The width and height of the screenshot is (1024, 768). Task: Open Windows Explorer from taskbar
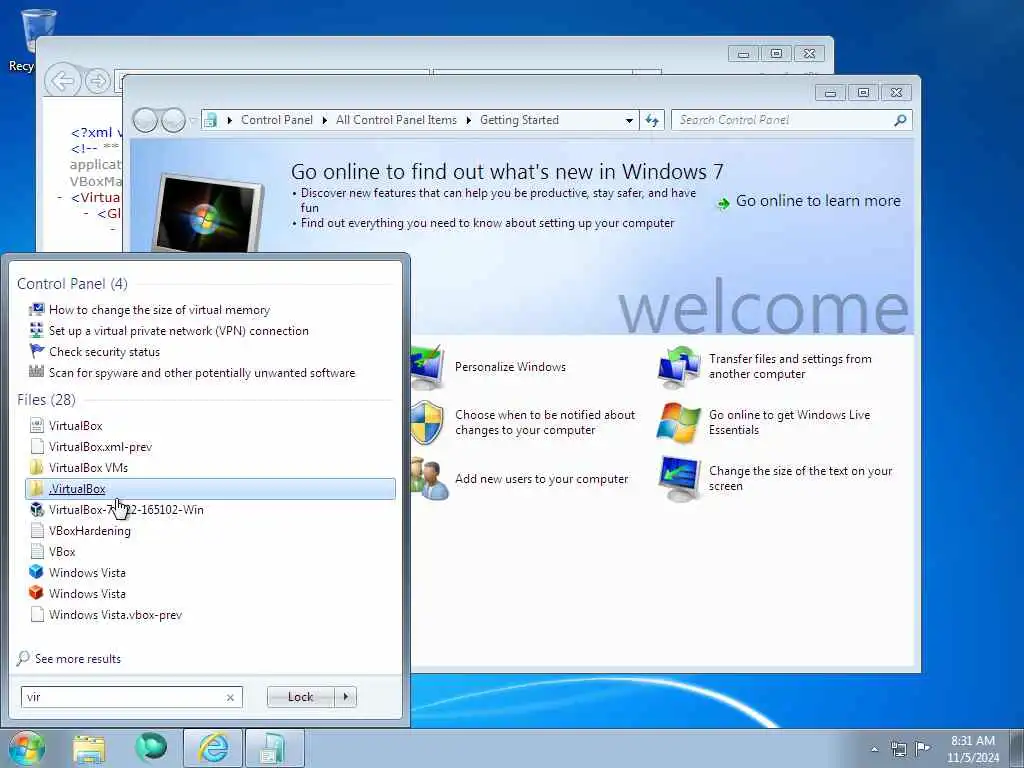pyautogui.click(x=89, y=748)
